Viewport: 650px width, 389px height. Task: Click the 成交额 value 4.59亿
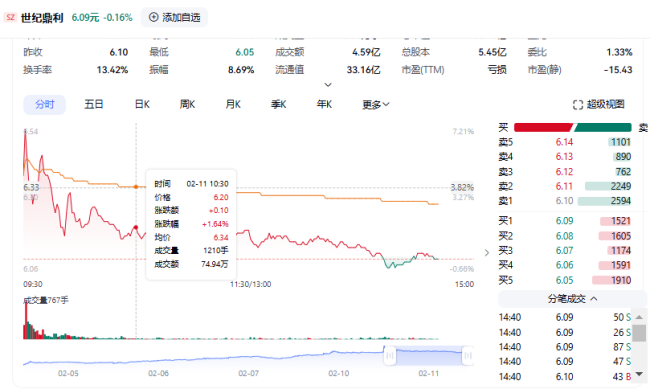(x=366, y=52)
